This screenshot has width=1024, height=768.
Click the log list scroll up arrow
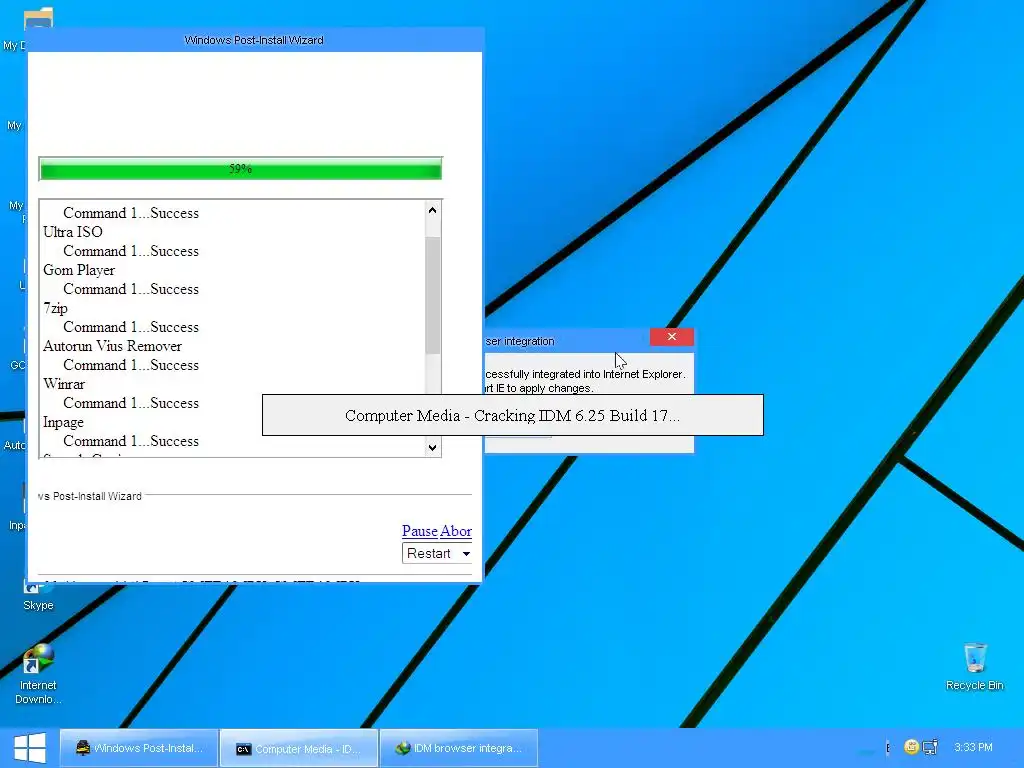[x=432, y=210]
